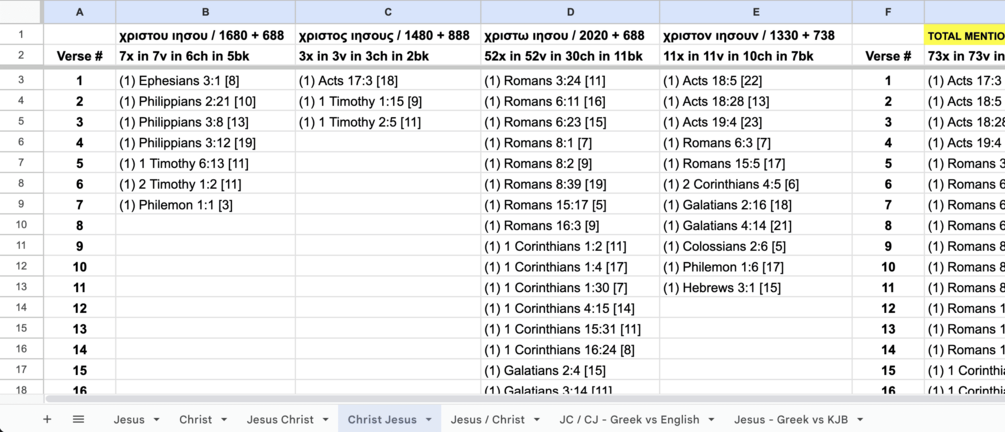Select the Jesus Christ sheet tab
The width and height of the screenshot is (1005, 432).
pos(280,419)
